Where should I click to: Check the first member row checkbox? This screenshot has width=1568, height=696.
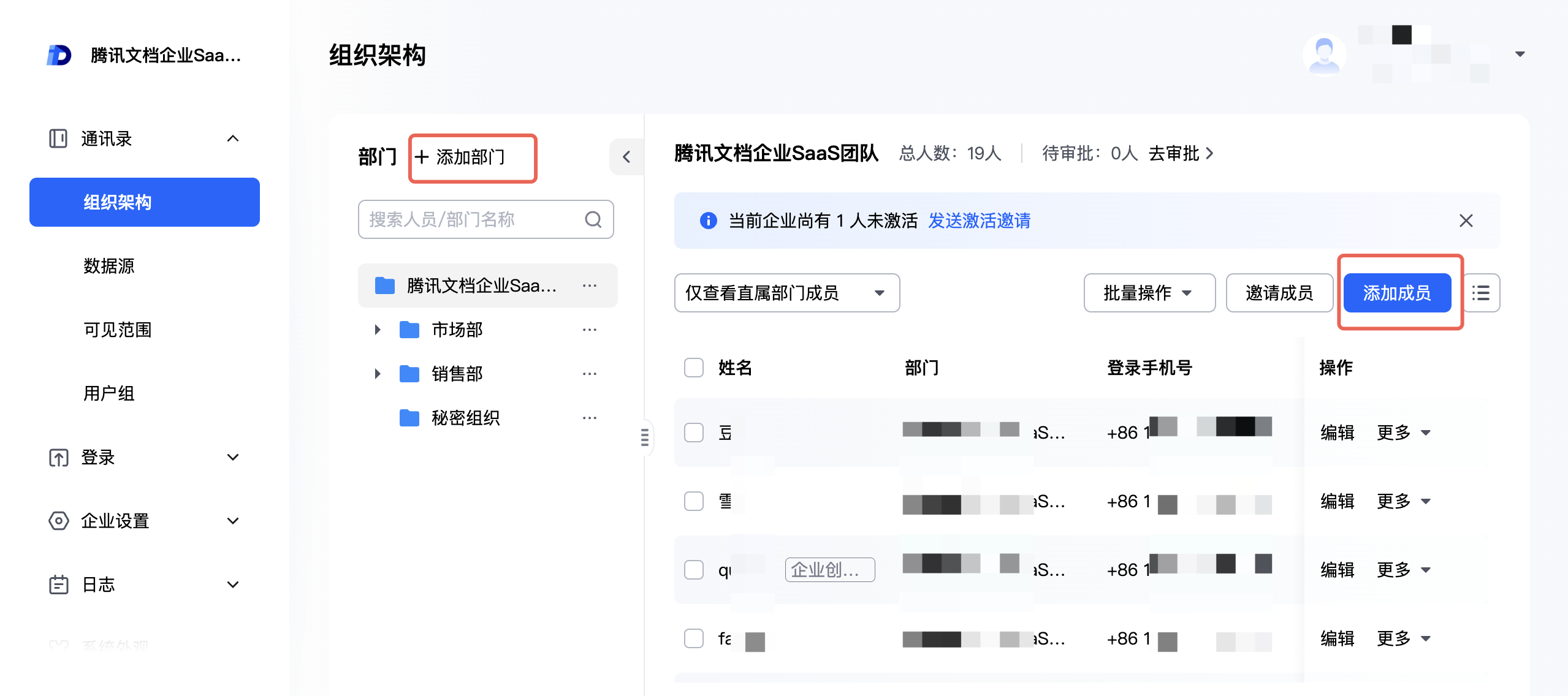click(x=693, y=433)
